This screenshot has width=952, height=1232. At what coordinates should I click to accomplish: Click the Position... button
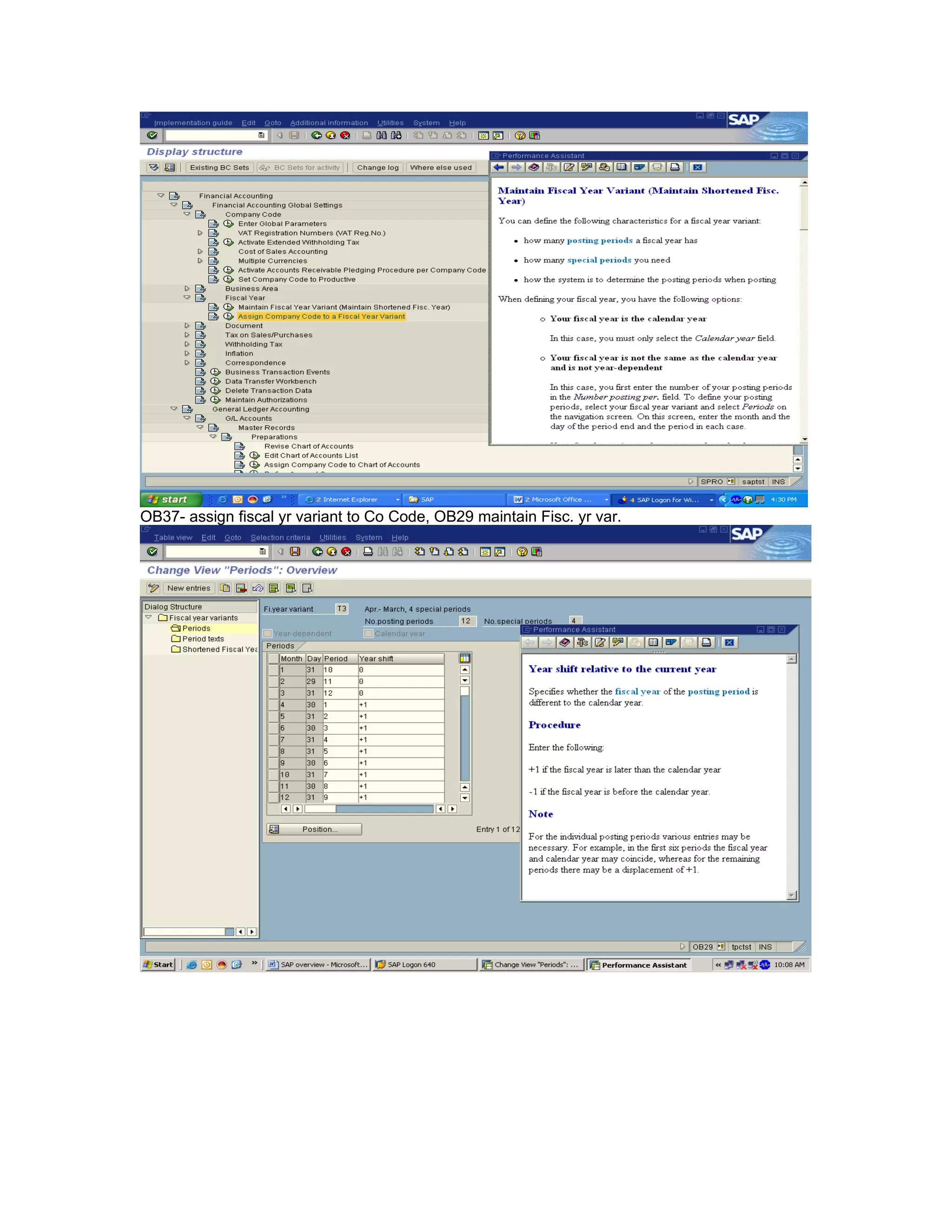[314, 829]
